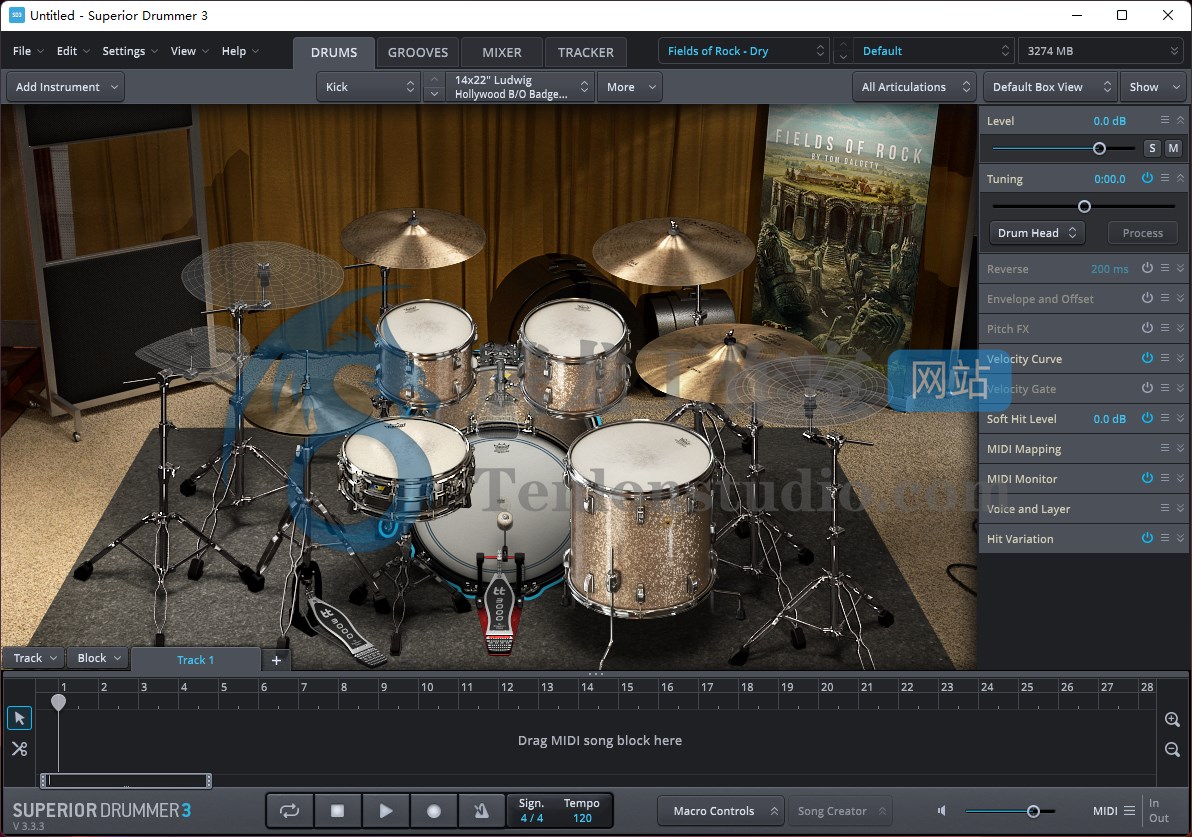
Task: Open the Edit menu
Action: tap(73, 51)
